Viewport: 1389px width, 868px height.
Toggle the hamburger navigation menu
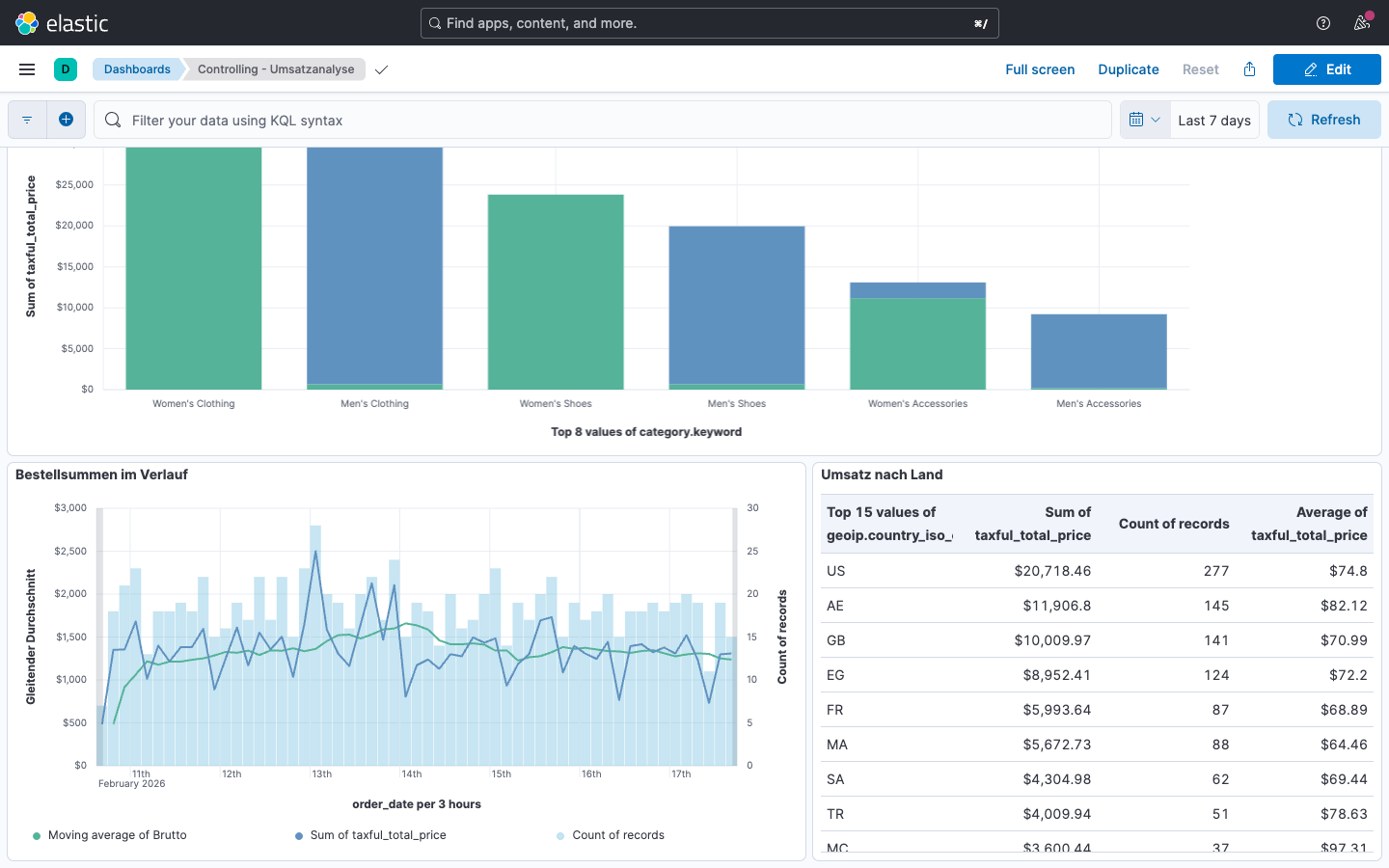pyautogui.click(x=27, y=69)
